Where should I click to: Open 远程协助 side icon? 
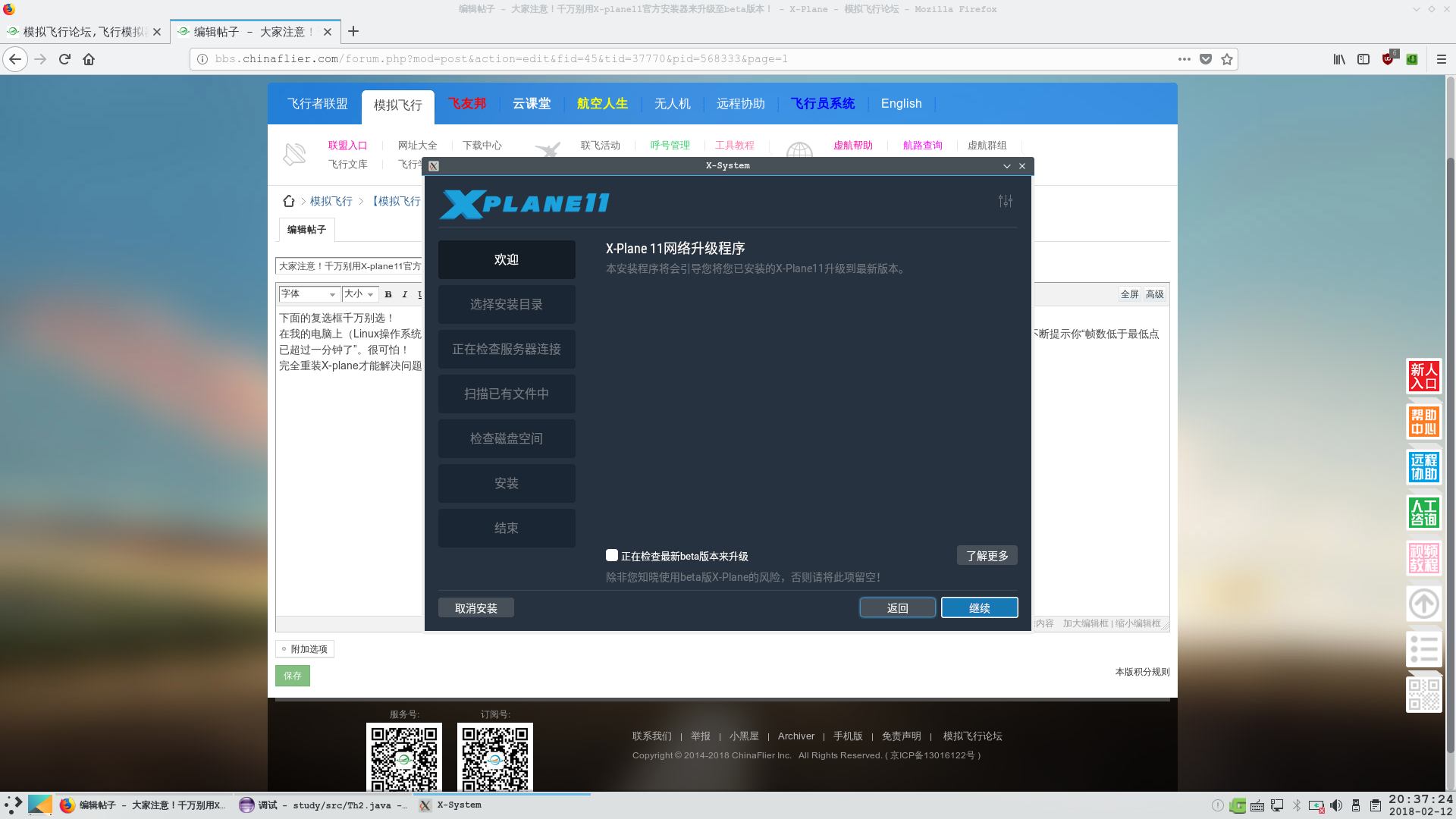tap(1424, 467)
